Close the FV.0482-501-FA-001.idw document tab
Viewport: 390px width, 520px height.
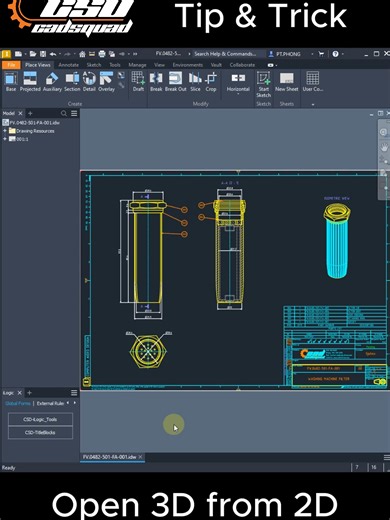point(140,457)
